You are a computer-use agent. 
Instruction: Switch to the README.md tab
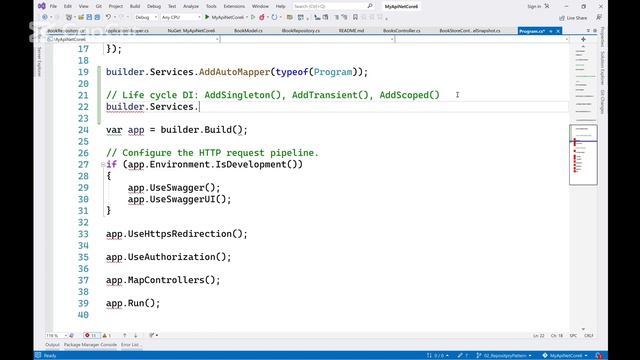point(351,31)
